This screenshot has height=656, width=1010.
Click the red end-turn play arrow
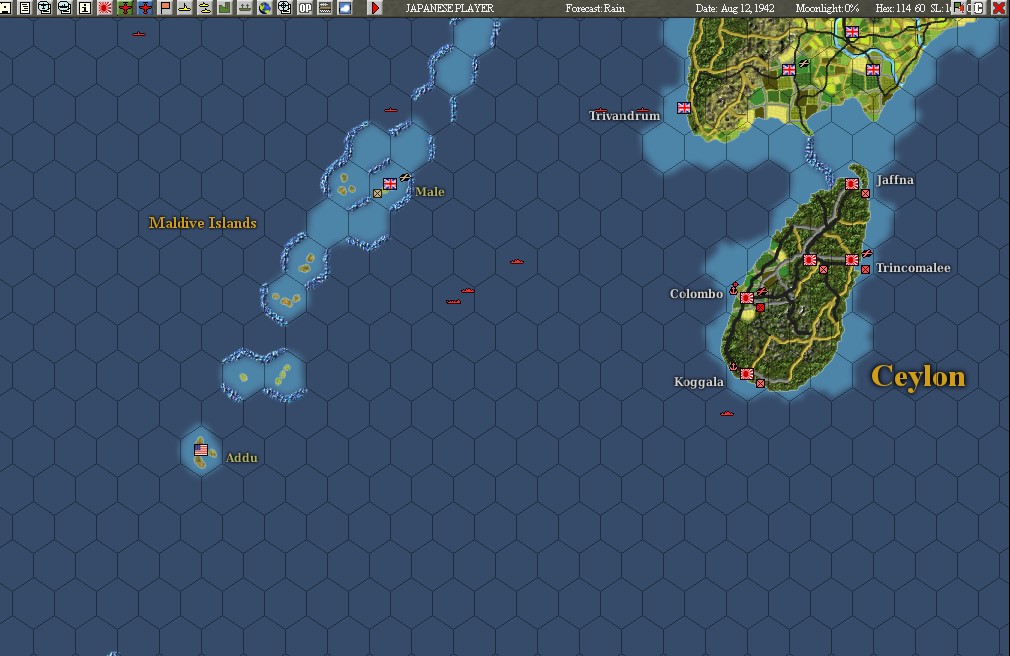[375, 8]
